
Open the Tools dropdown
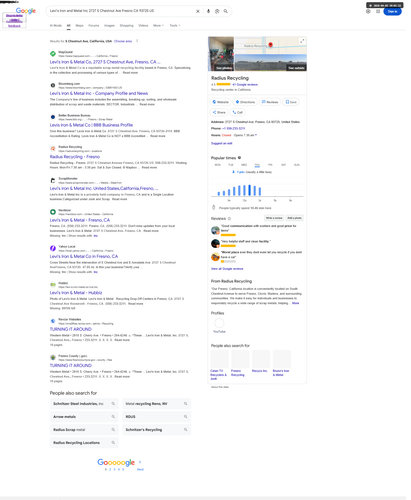175,25
